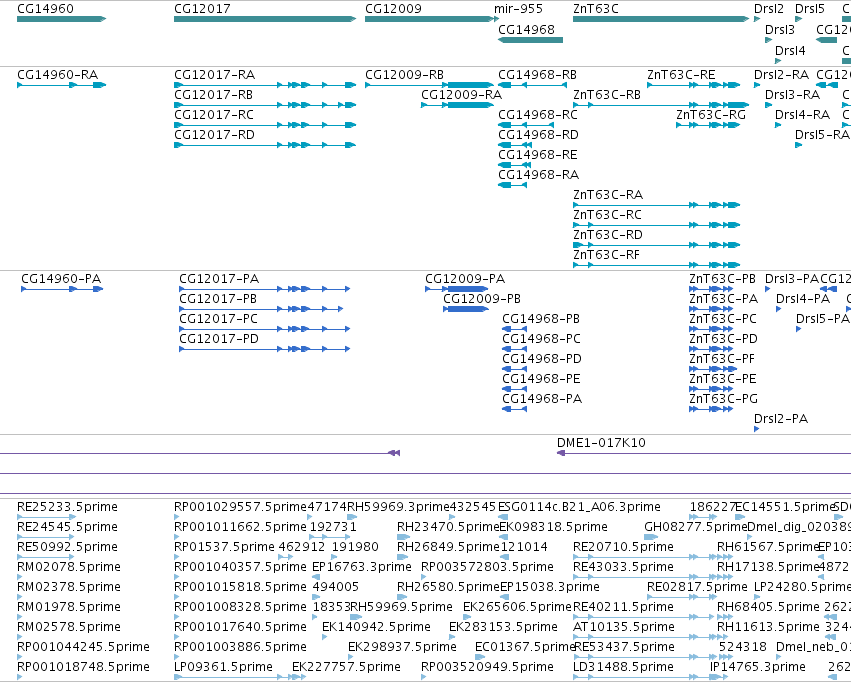Select transcript CG14968-RA
This screenshot has height=682, width=851.
click(x=538, y=175)
